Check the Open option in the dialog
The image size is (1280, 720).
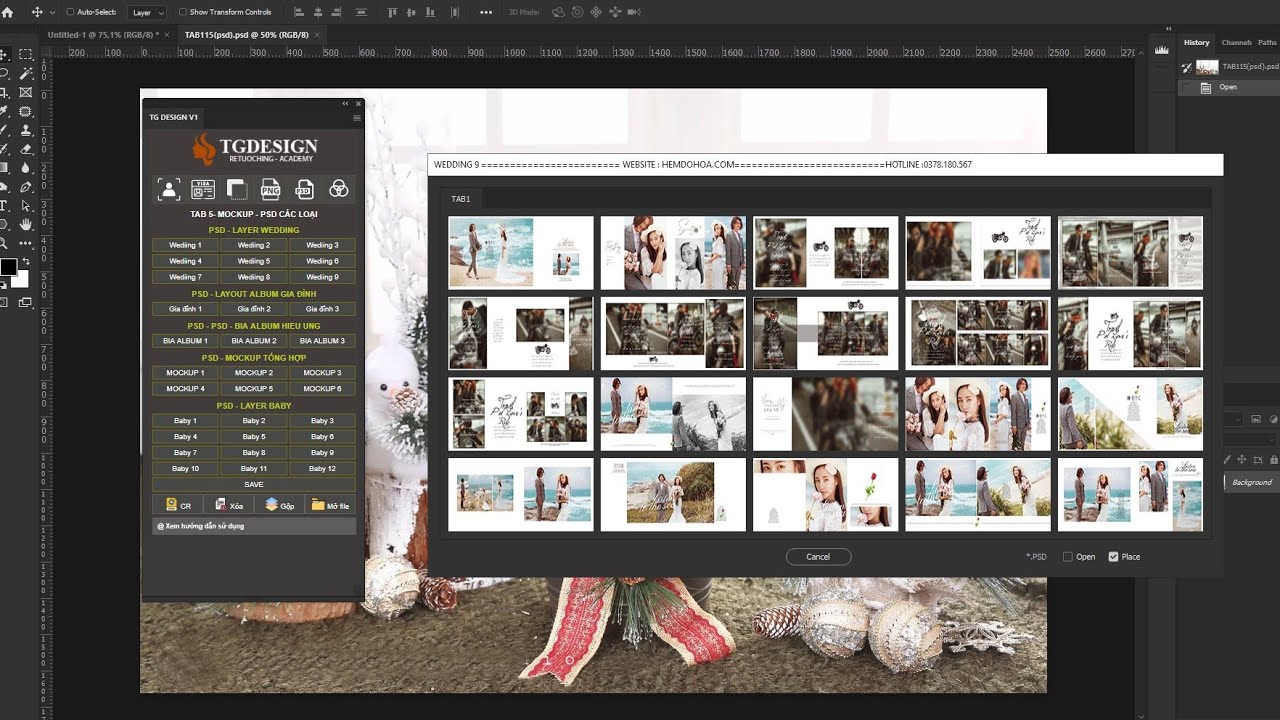click(1068, 557)
